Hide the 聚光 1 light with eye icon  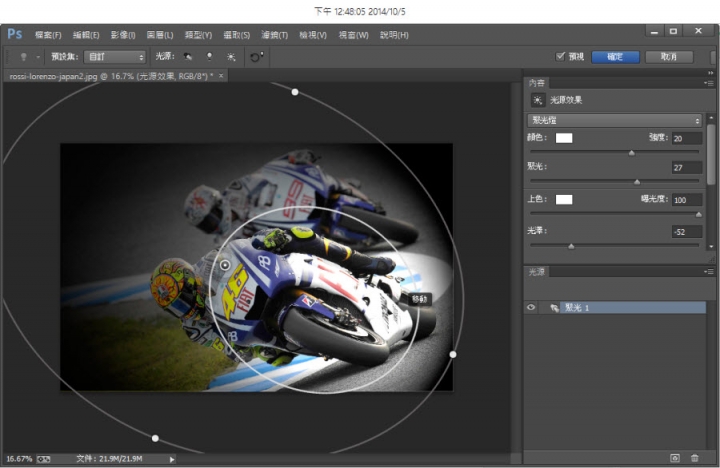pos(531,307)
